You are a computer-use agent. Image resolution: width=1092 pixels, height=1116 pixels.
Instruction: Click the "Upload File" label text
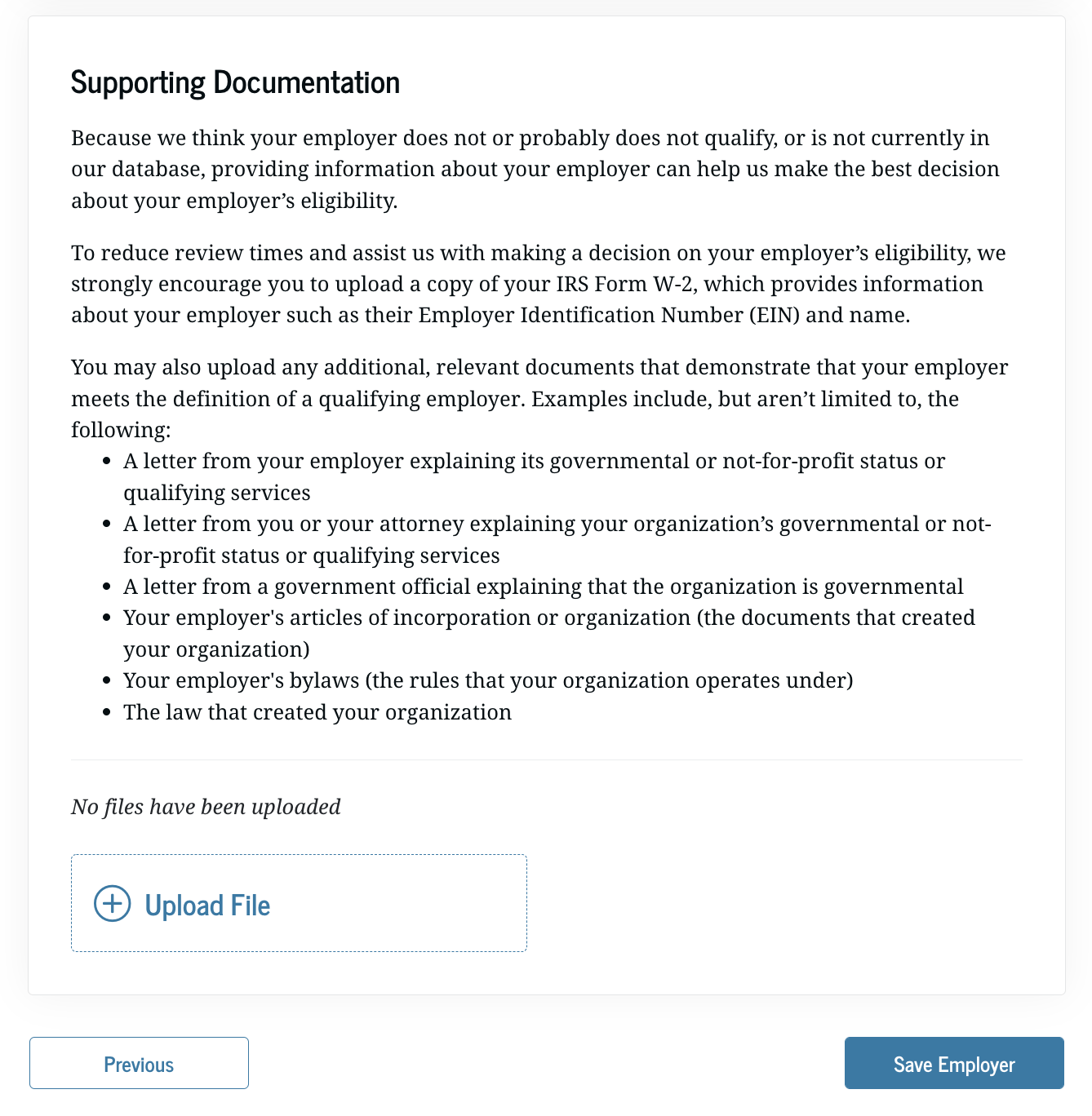(207, 906)
